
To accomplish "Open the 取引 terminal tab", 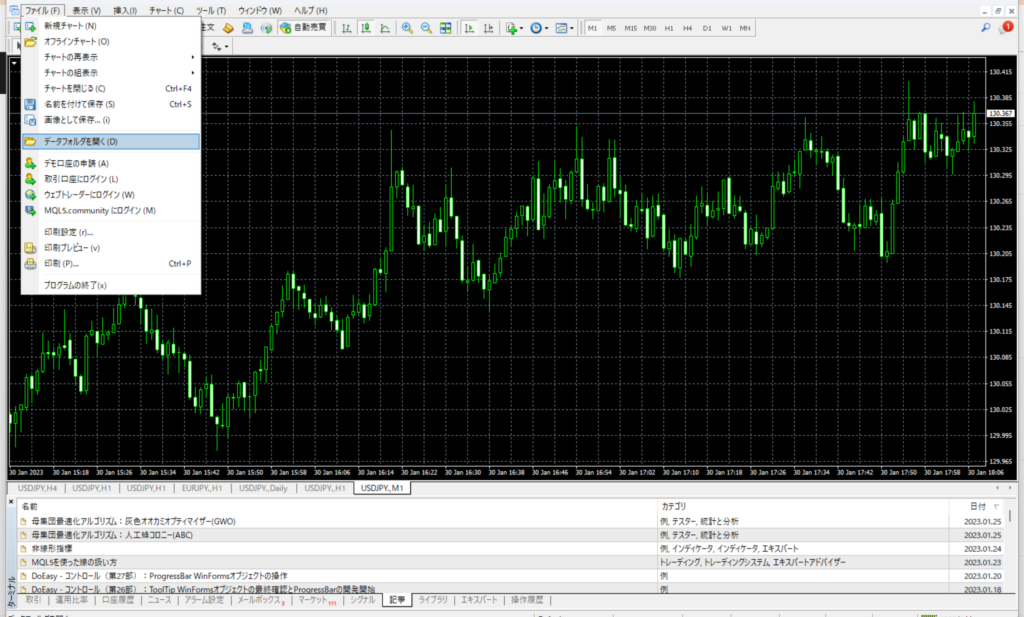I will tap(33, 599).
